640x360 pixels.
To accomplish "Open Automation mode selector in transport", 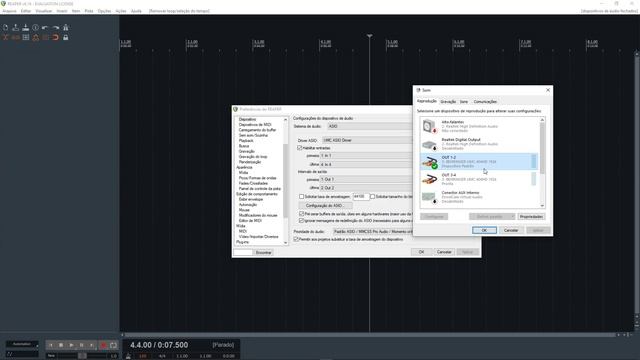I will (22, 344).
